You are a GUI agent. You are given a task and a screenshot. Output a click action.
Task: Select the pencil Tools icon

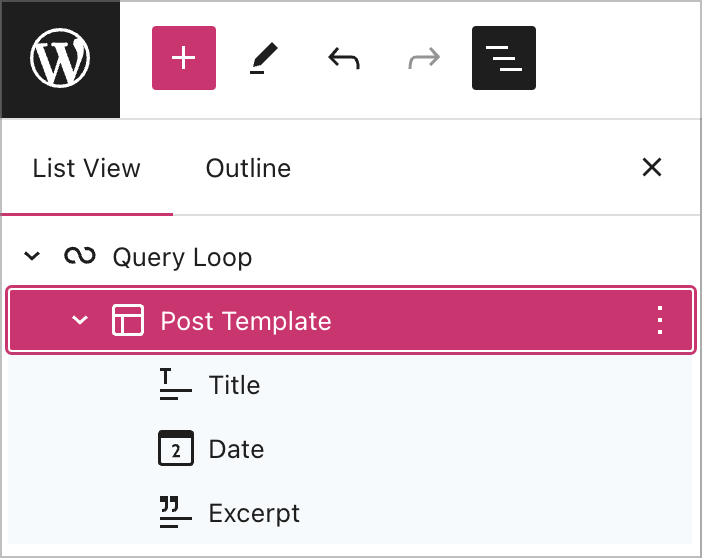point(264,59)
